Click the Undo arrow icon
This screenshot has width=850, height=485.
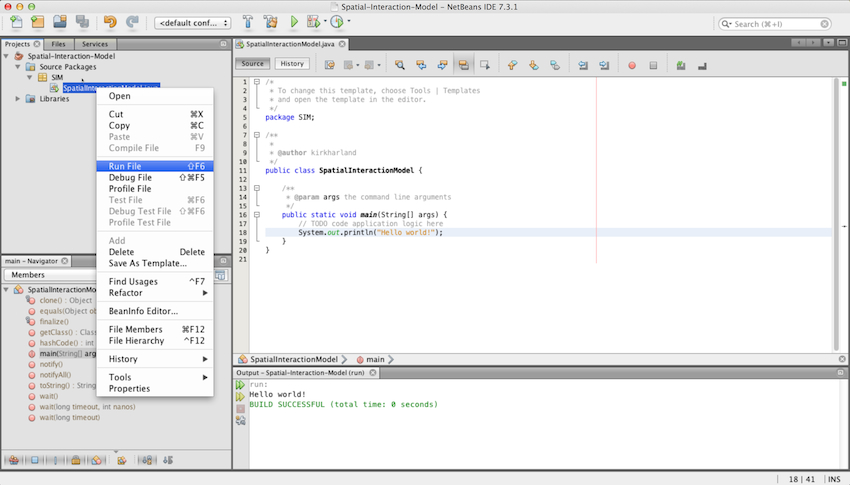(x=110, y=22)
